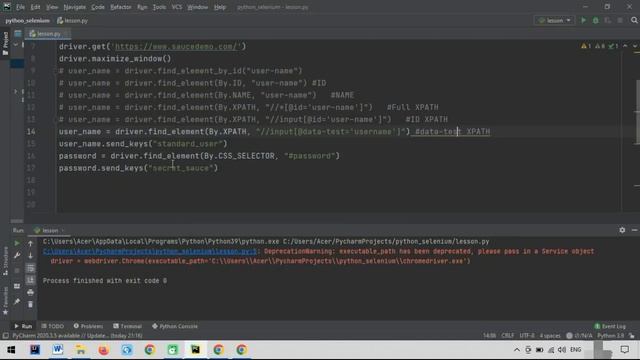This screenshot has height=360, width=640.
Task: Click the Stop icon in top toolbar
Action: [x=620, y=20]
